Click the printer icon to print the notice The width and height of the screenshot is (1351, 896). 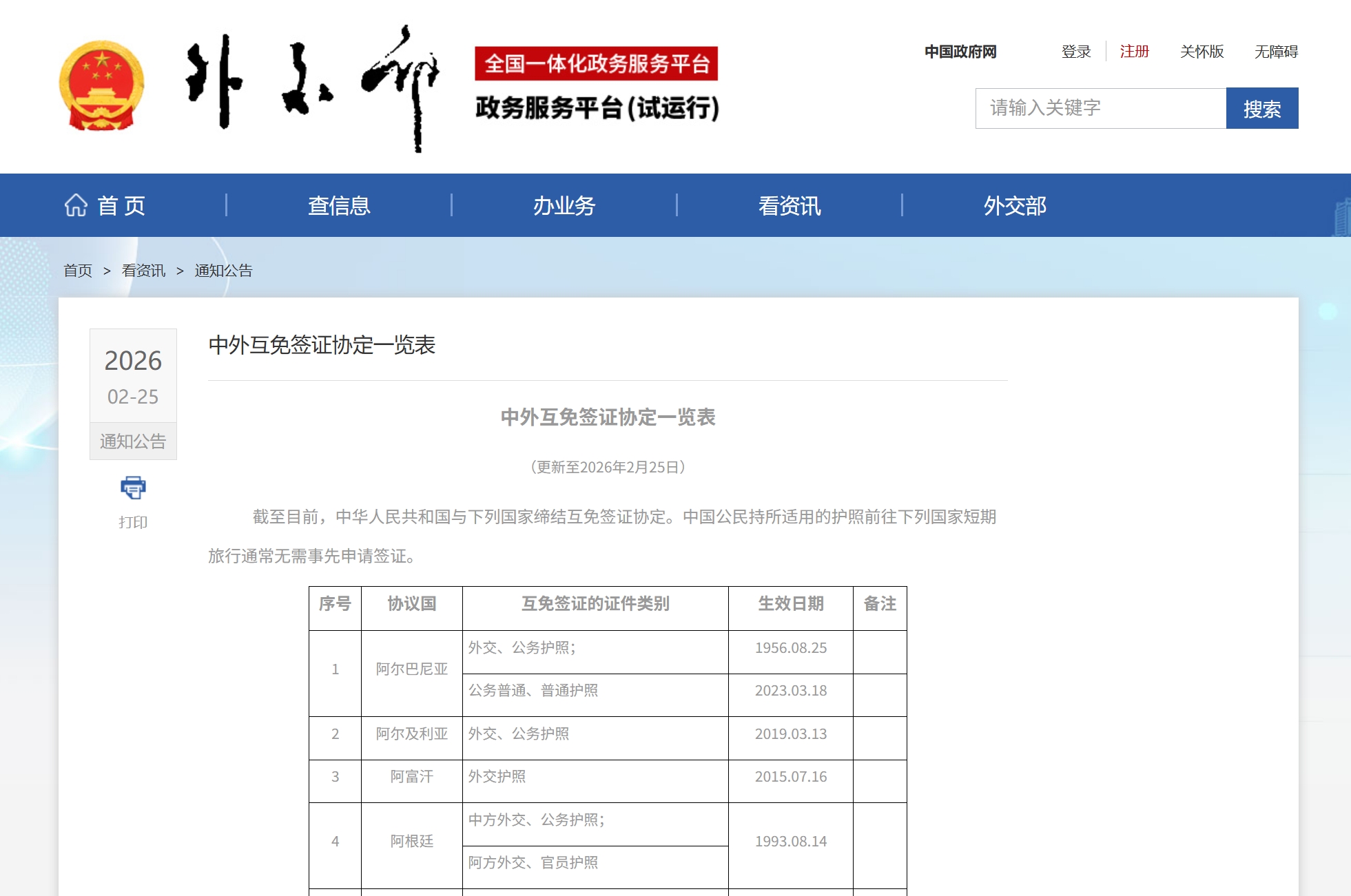click(132, 488)
